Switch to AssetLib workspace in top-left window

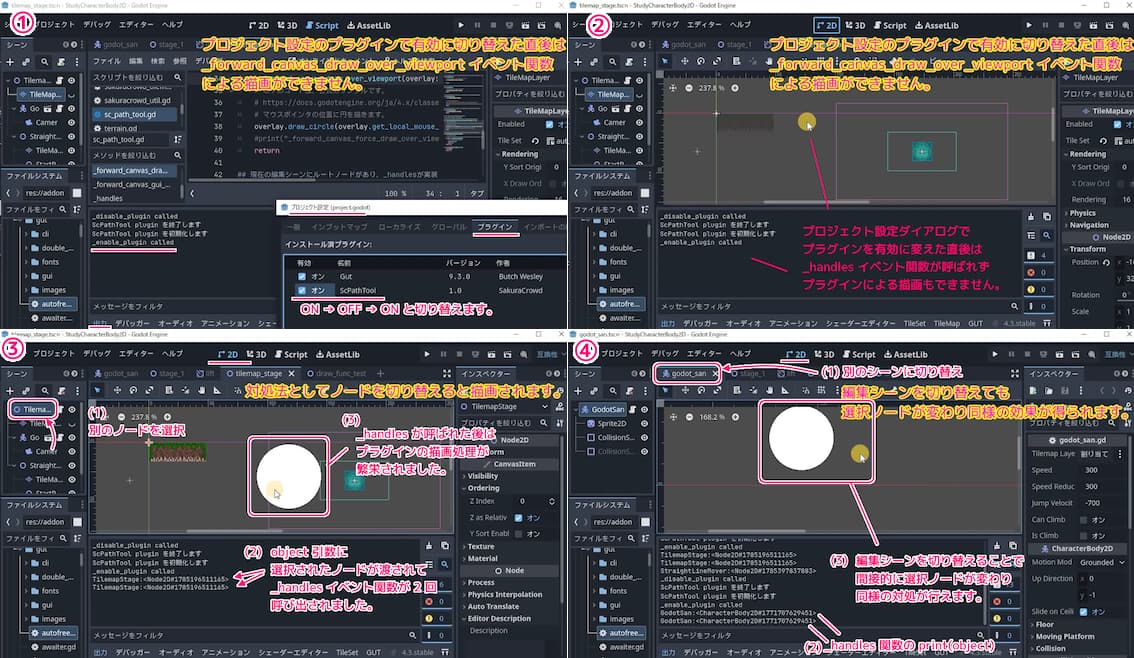[369, 25]
